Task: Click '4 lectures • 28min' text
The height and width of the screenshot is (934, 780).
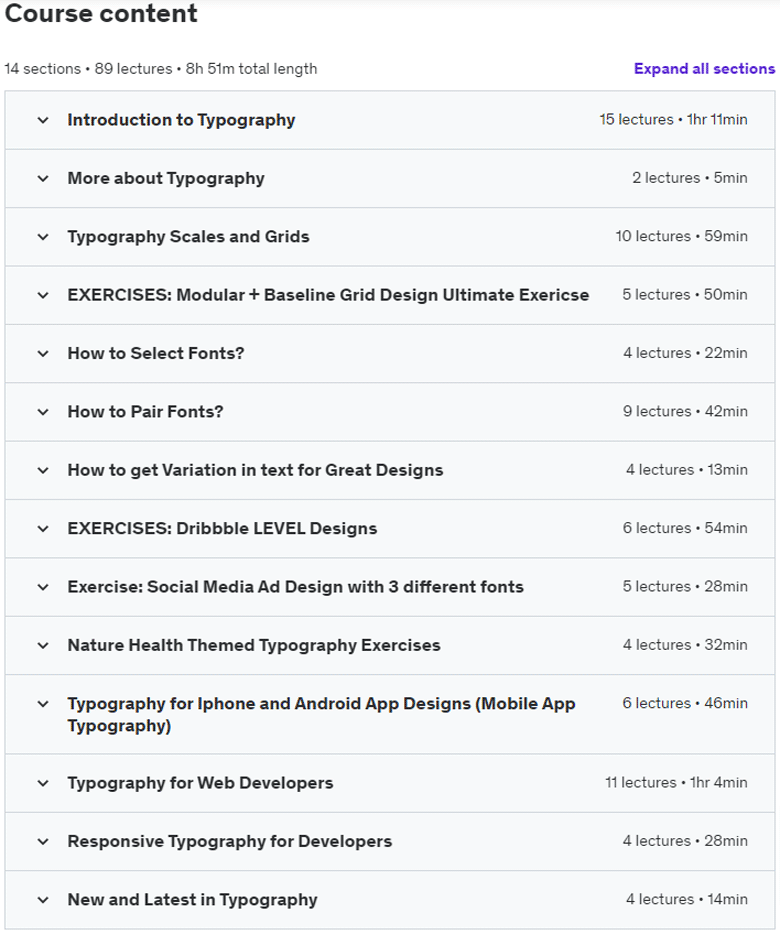Action: tap(685, 841)
